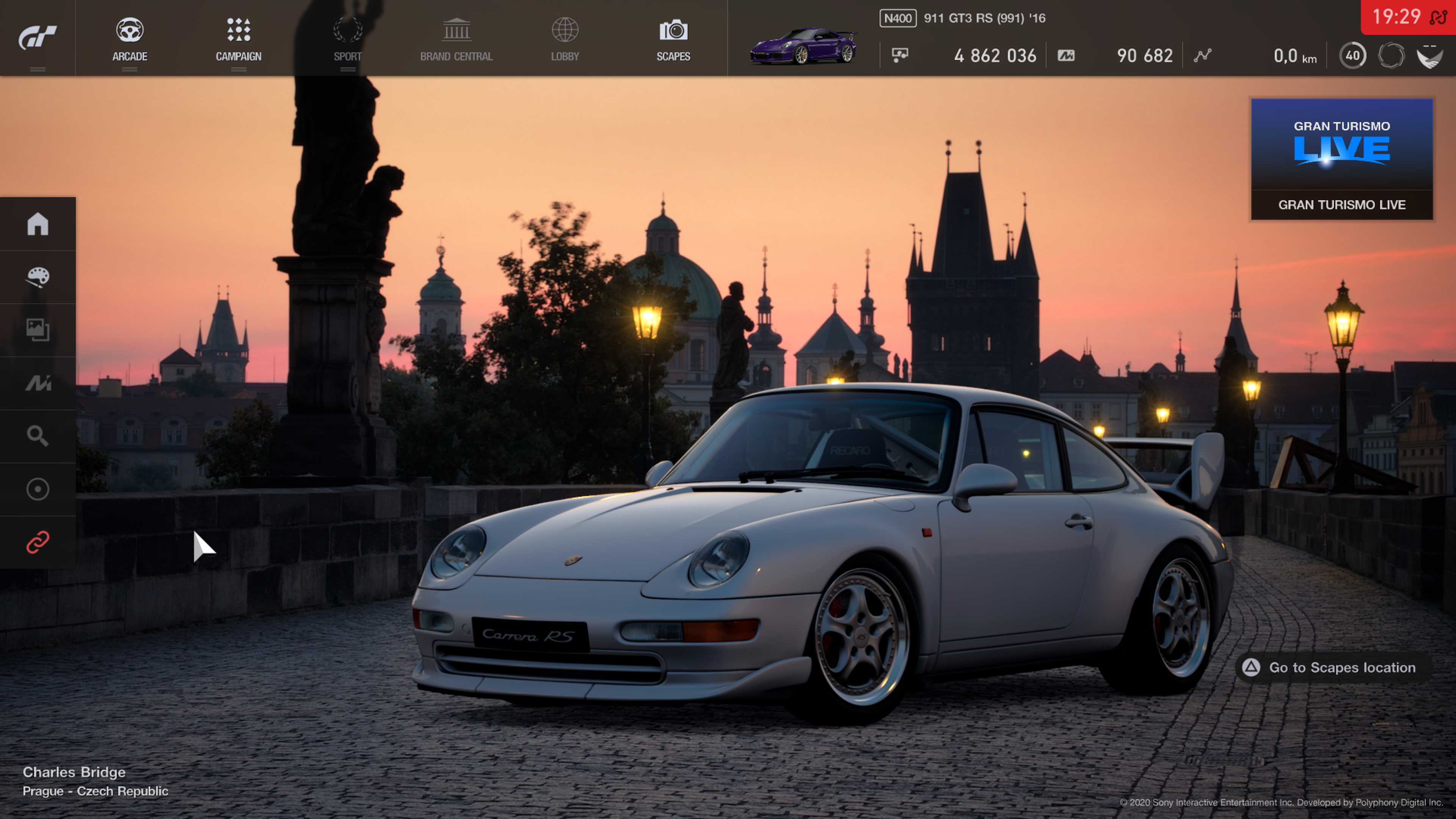1456x819 pixels.
Task: Click the Prague - Czech Republic caption
Action: click(x=96, y=791)
